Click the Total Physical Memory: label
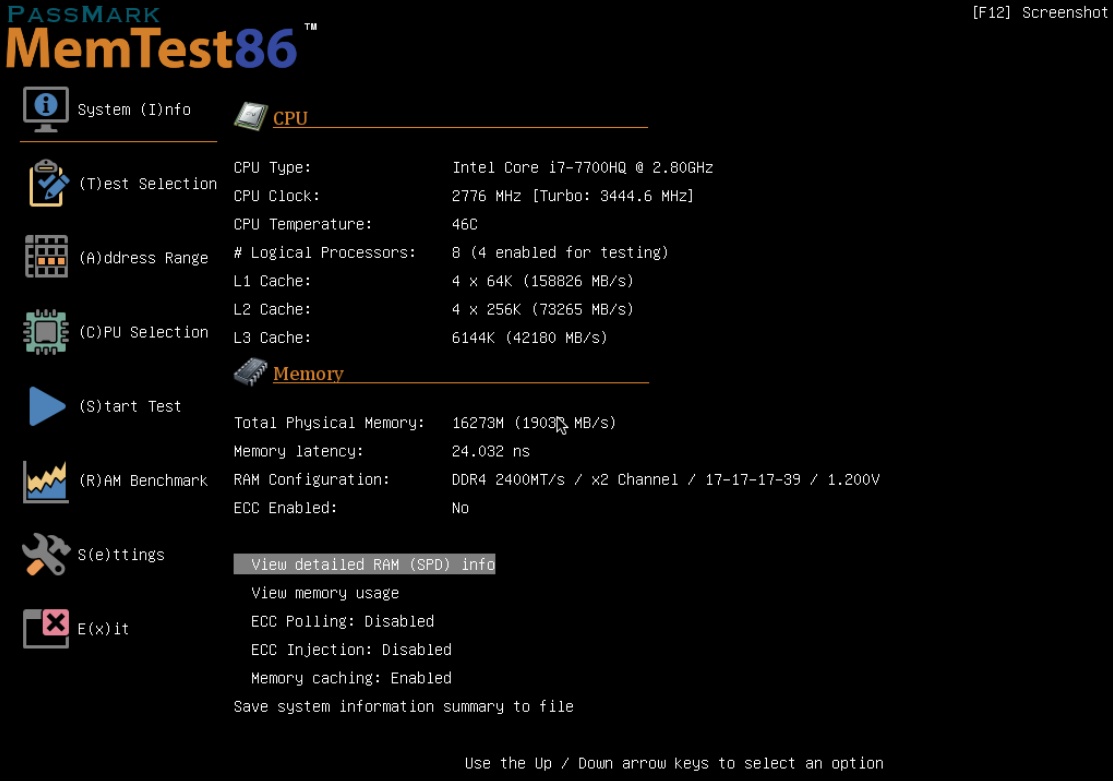 329,423
